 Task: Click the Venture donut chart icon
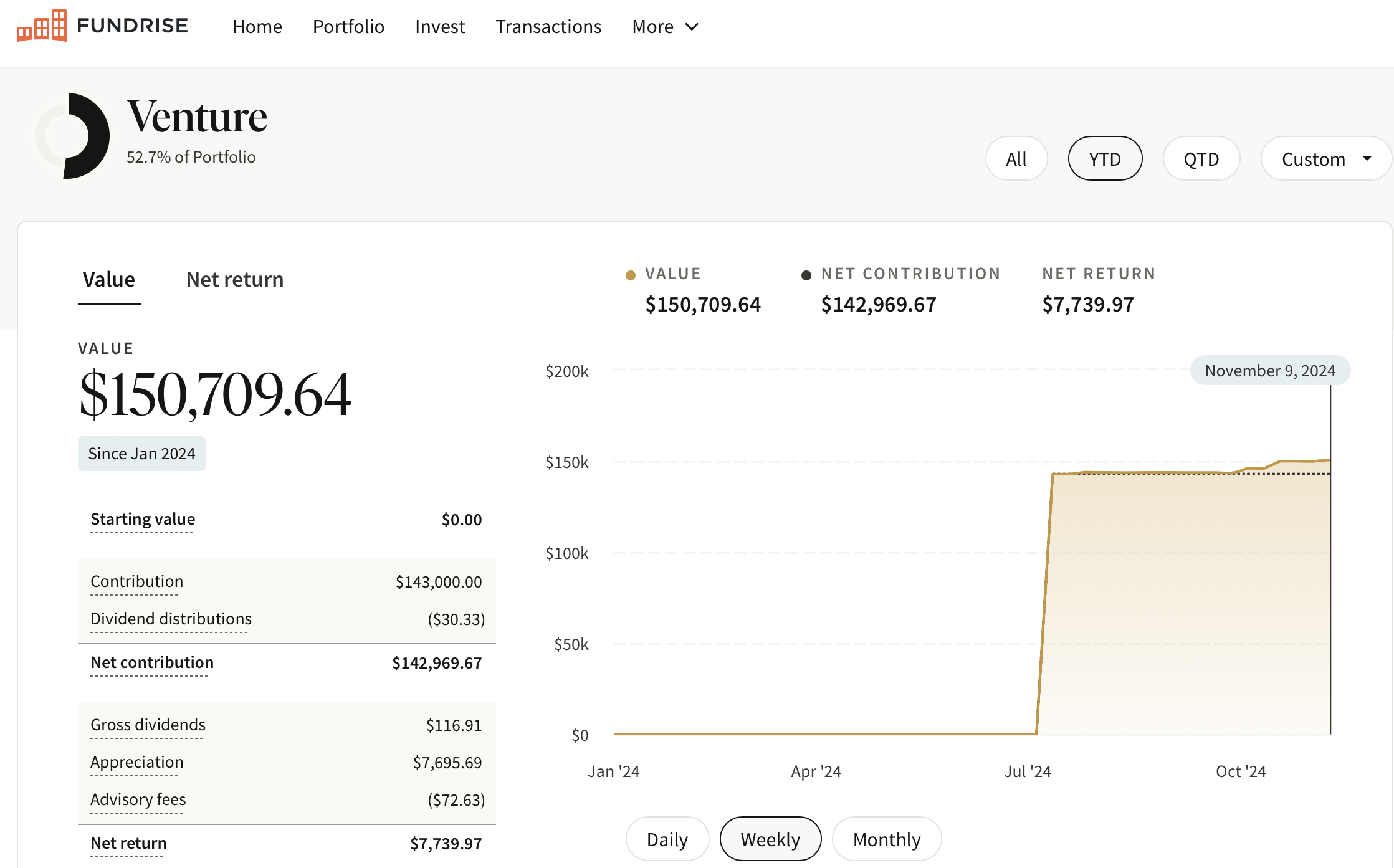click(x=72, y=136)
